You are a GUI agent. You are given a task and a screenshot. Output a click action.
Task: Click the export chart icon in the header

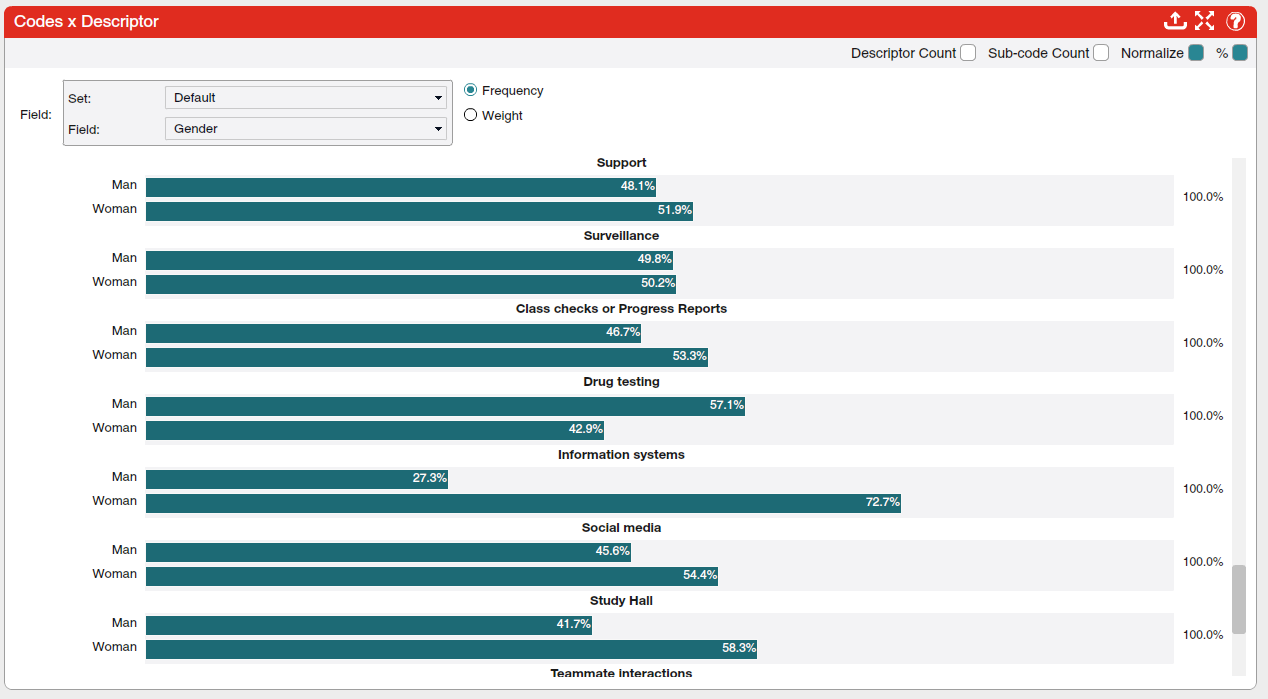[1175, 20]
